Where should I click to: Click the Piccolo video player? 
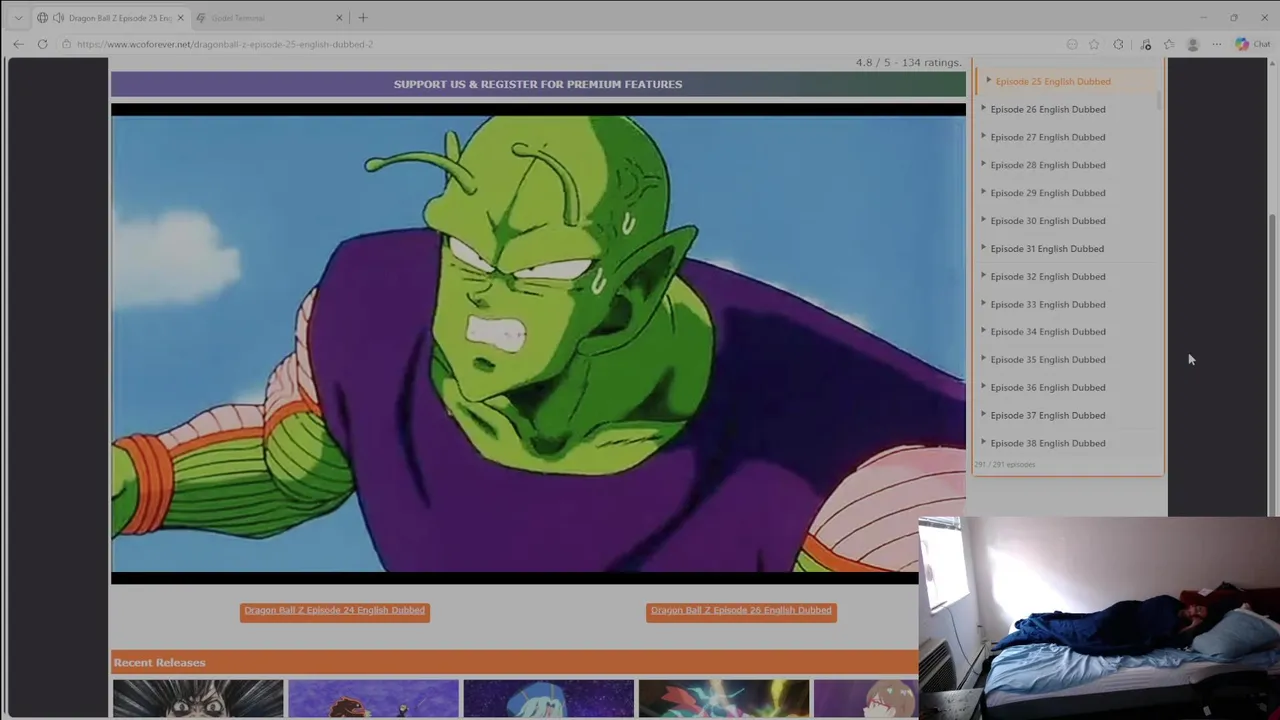[x=538, y=343]
